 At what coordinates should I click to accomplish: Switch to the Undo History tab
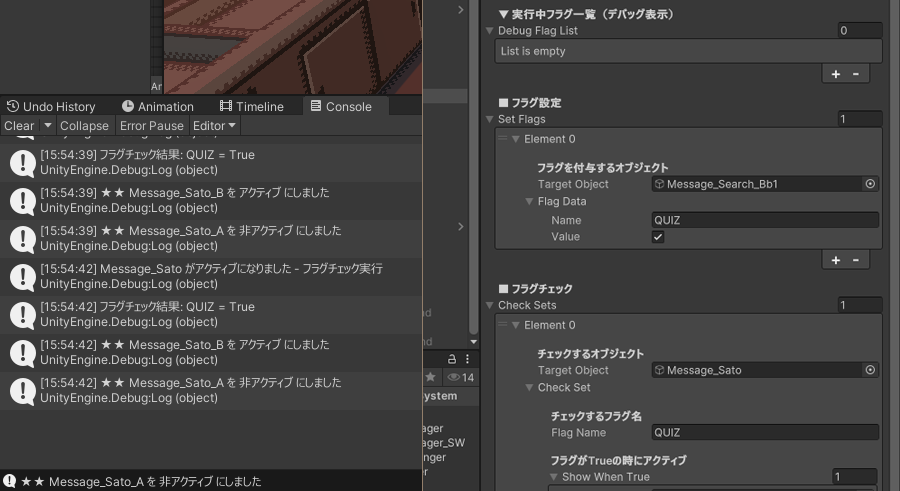point(51,106)
